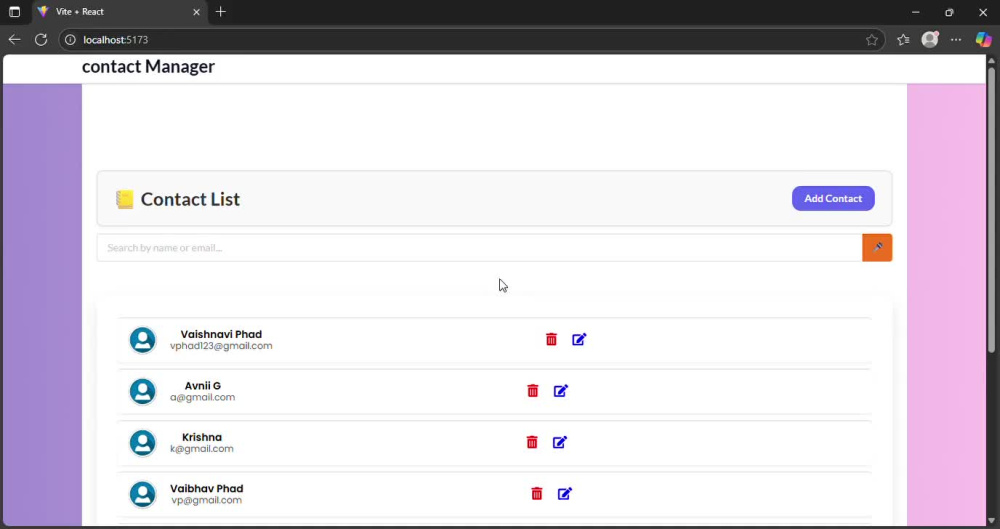Delete the Avnii G contact
The height and width of the screenshot is (529, 1000).
[533, 391]
